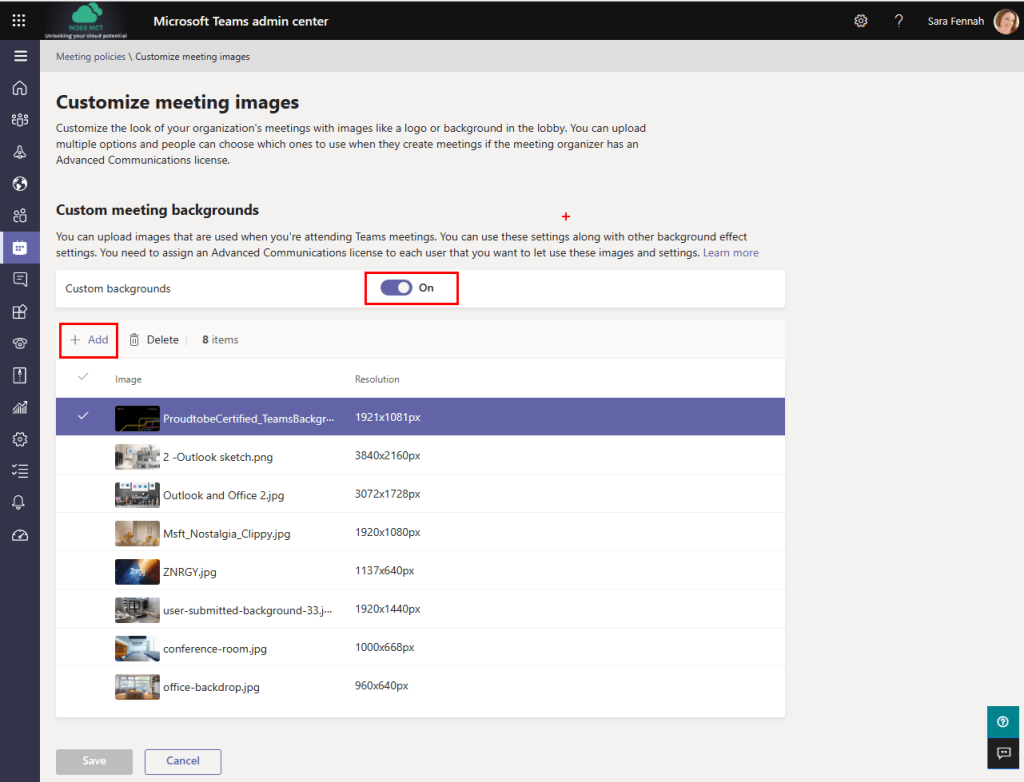Open the Messaging chat icon in sidebar
This screenshot has height=782, width=1024.
pos(20,279)
